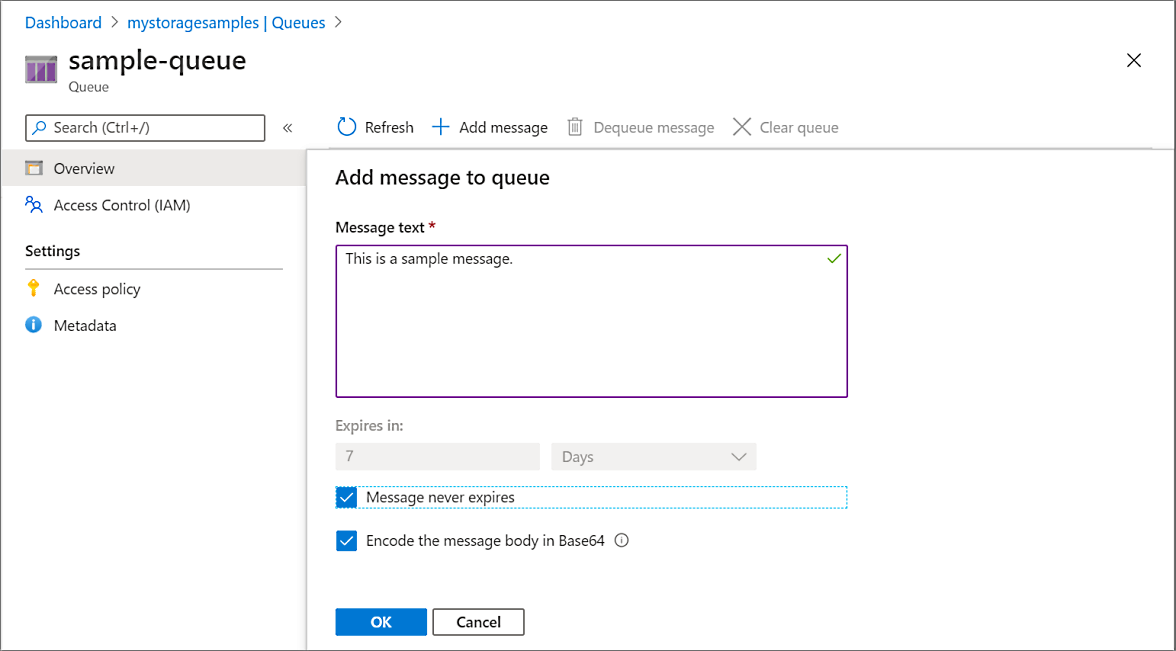Go to Dashboard breadcrumb link

tap(63, 22)
